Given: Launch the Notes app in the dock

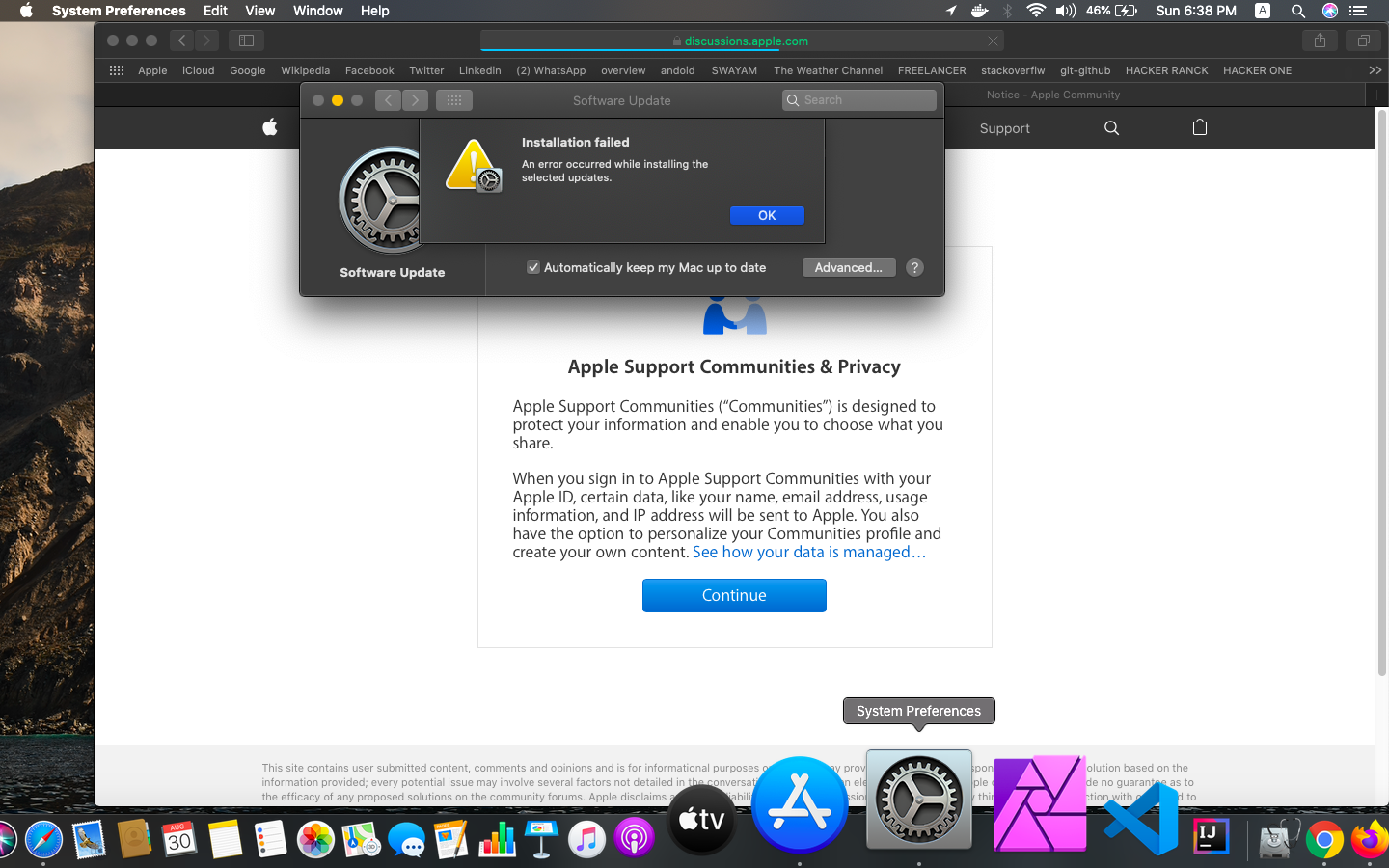Looking at the screenshot, I should (x=225, y=840).
